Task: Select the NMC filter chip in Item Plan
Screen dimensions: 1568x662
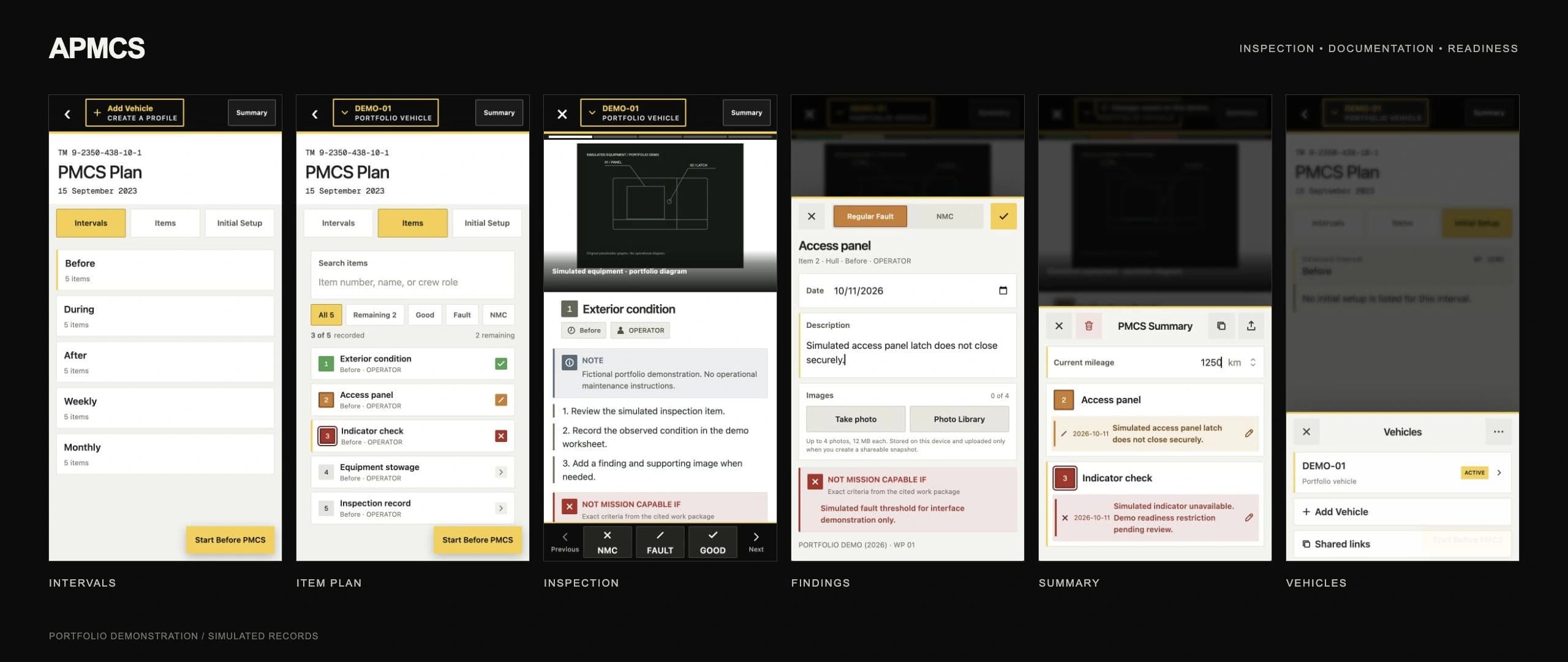Action: (499, 315)
